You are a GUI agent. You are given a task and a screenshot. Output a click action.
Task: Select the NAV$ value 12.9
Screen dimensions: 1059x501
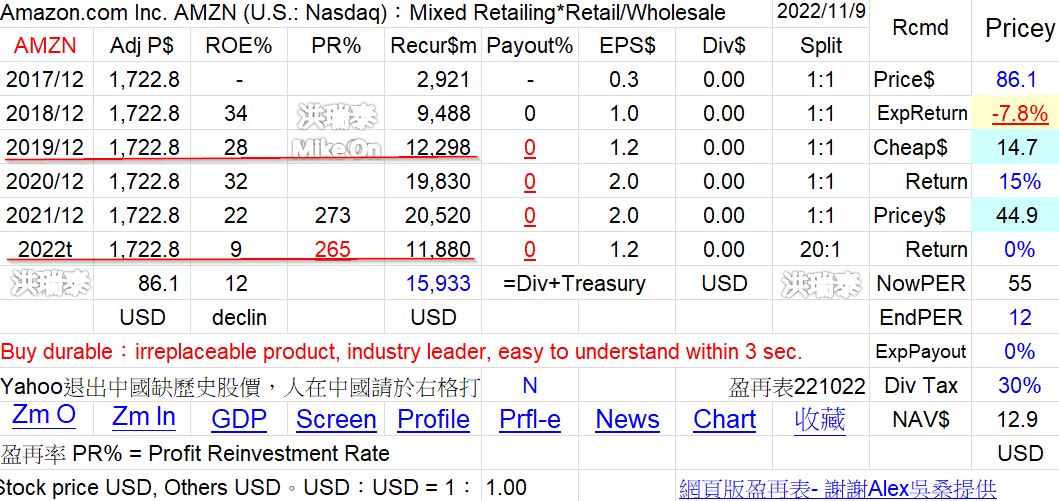coord(1016,419)
